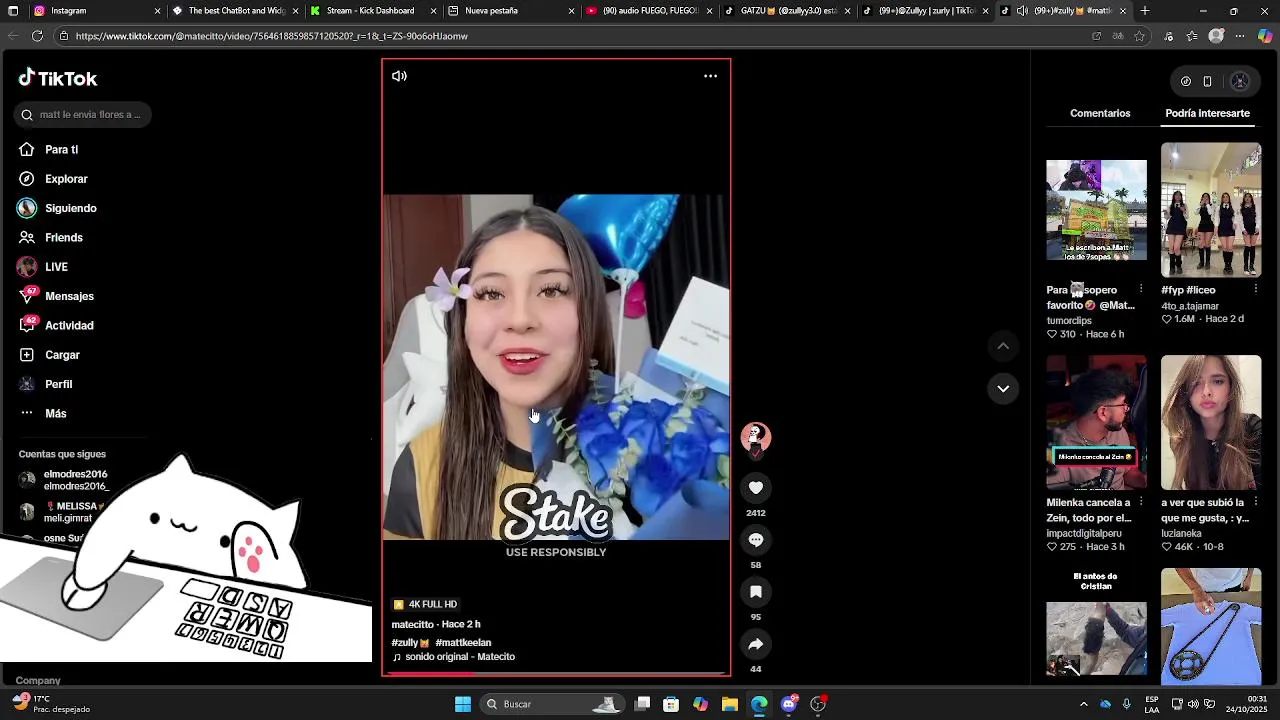Click the taskbar Buscar search box

tap(552, 704)
